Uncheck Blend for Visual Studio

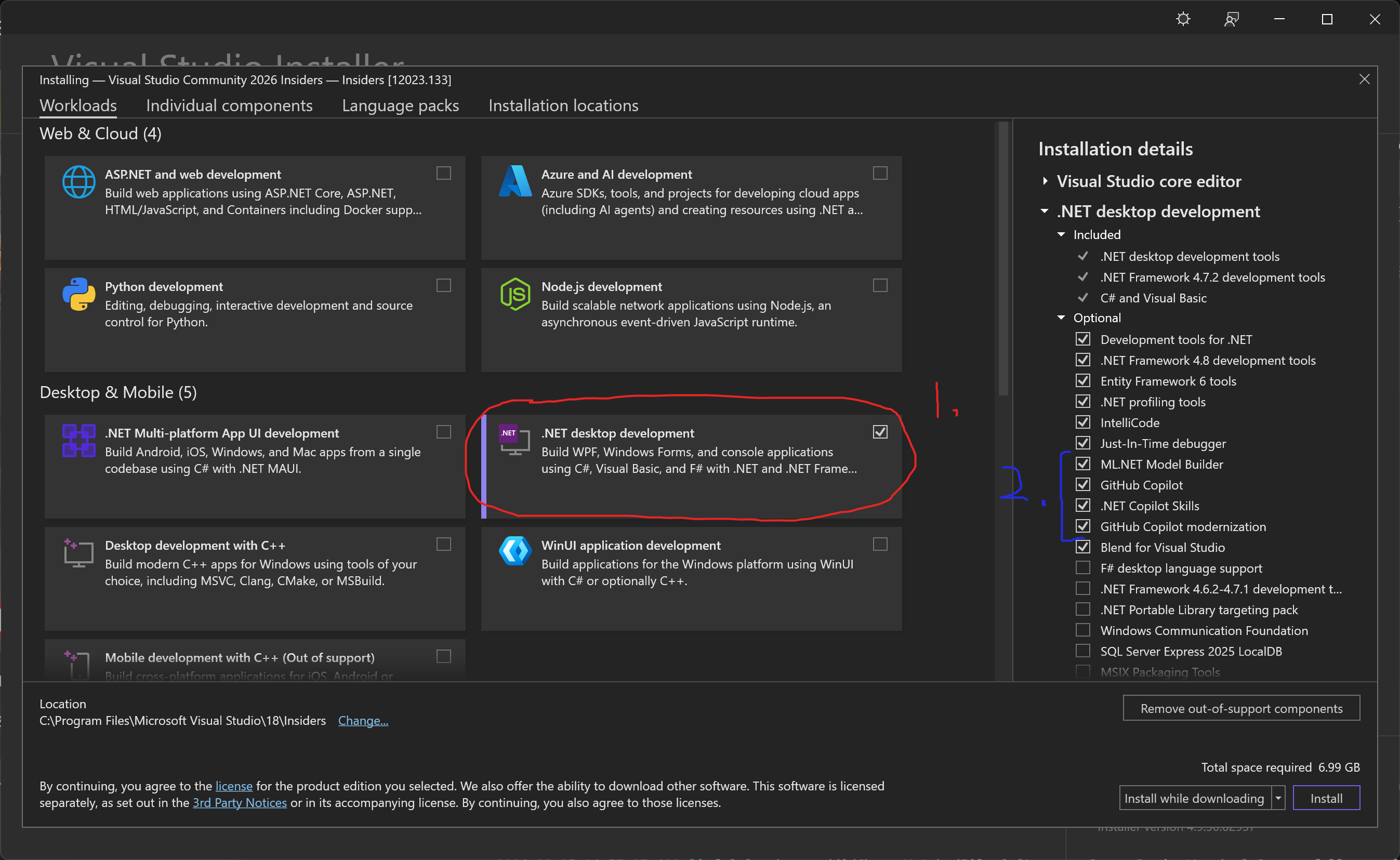point(1082,547)
